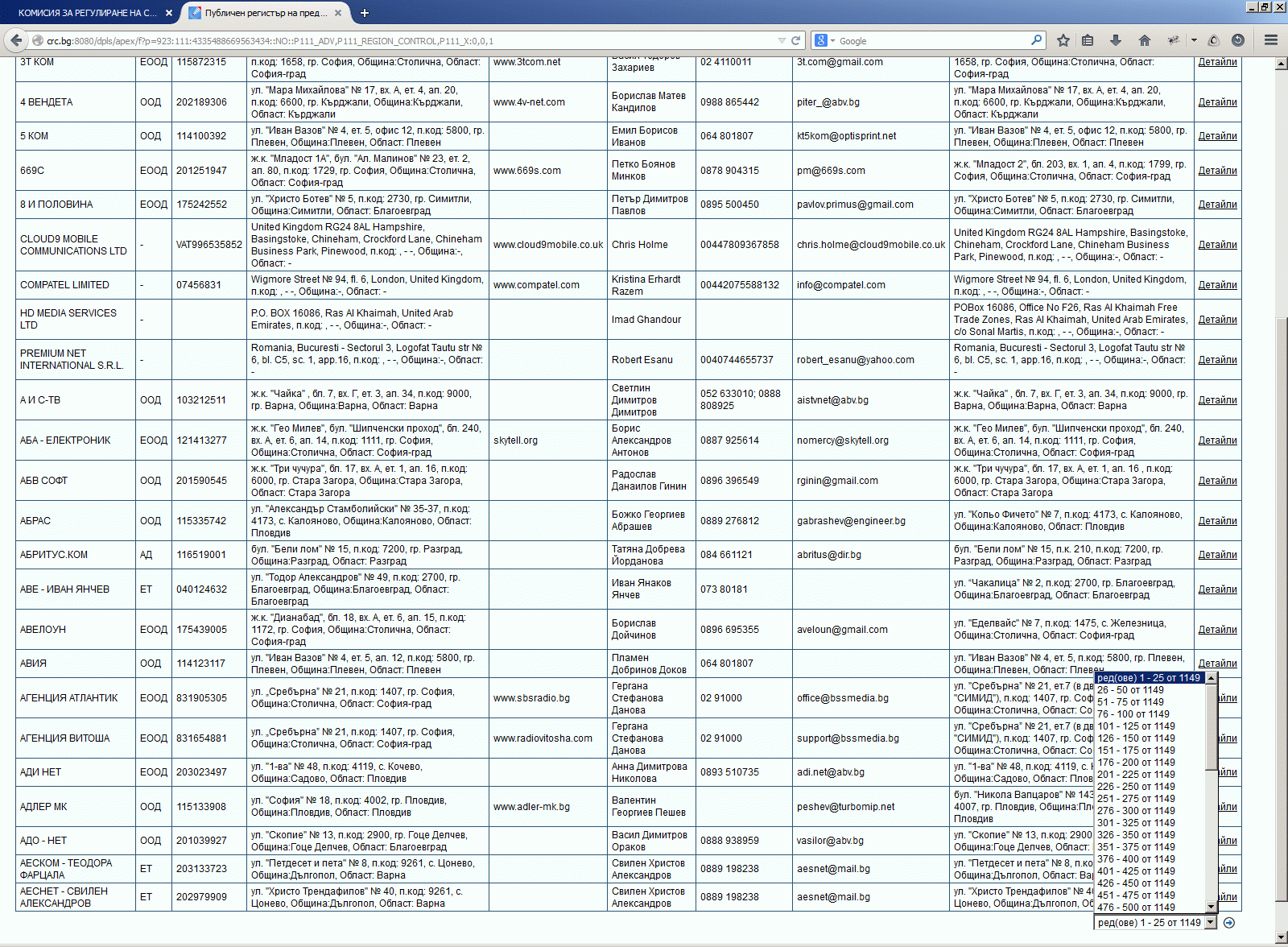This screenshot has width=1288, height=947.
Task: Click the ID number VAT996535852
Action: pyautogui.click(x=209, y=245)
